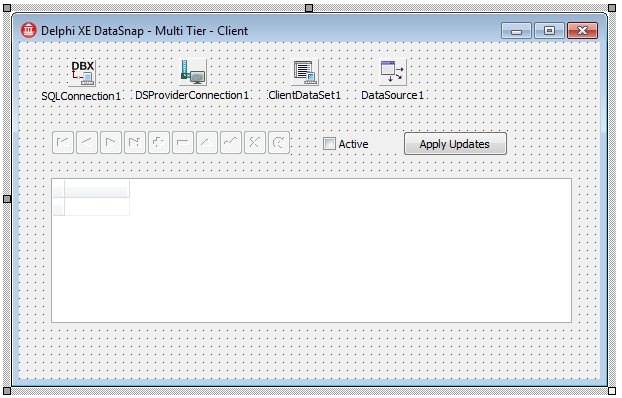Click the Apply Updates button
622x398 pixels.
pos(455,144)
